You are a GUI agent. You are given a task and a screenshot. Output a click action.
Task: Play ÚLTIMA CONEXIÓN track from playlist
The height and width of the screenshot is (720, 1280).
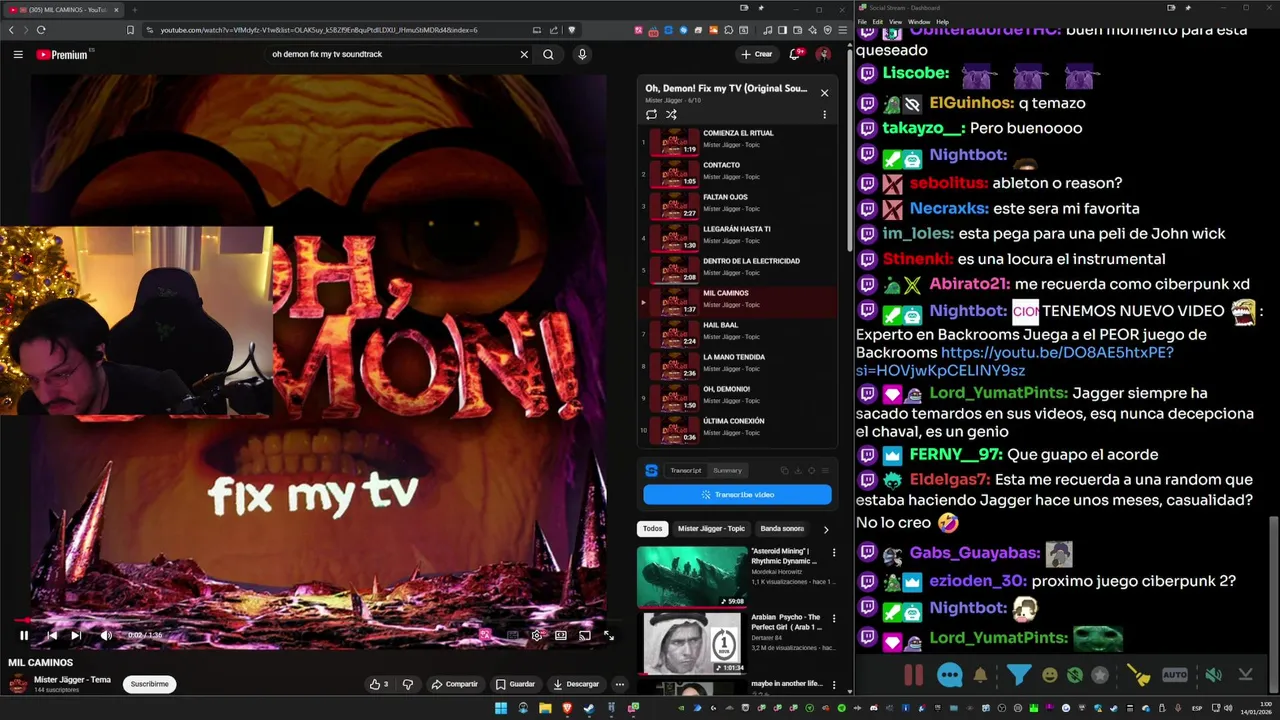pyautogui.click(x=738, y=429)
